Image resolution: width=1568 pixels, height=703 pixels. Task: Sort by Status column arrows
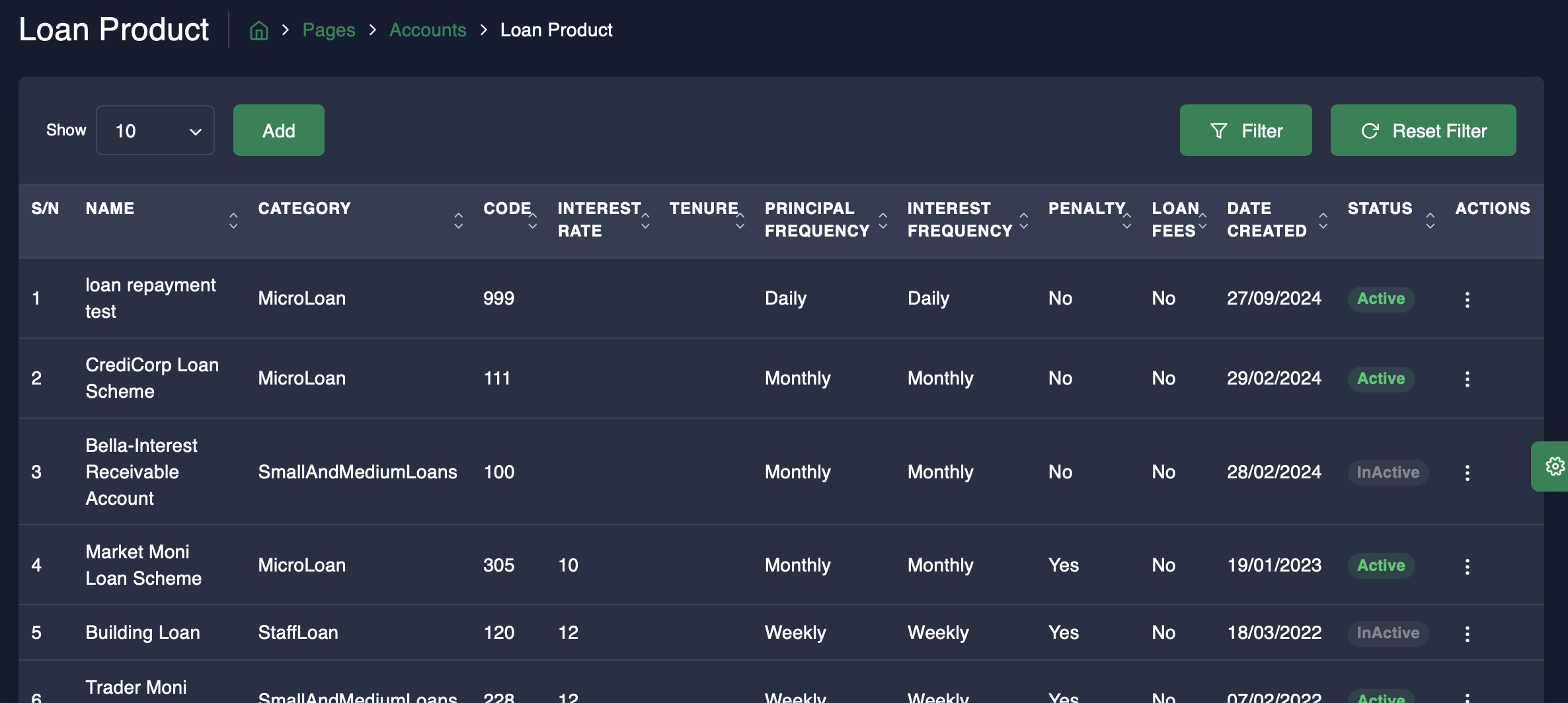point(1430,220)
